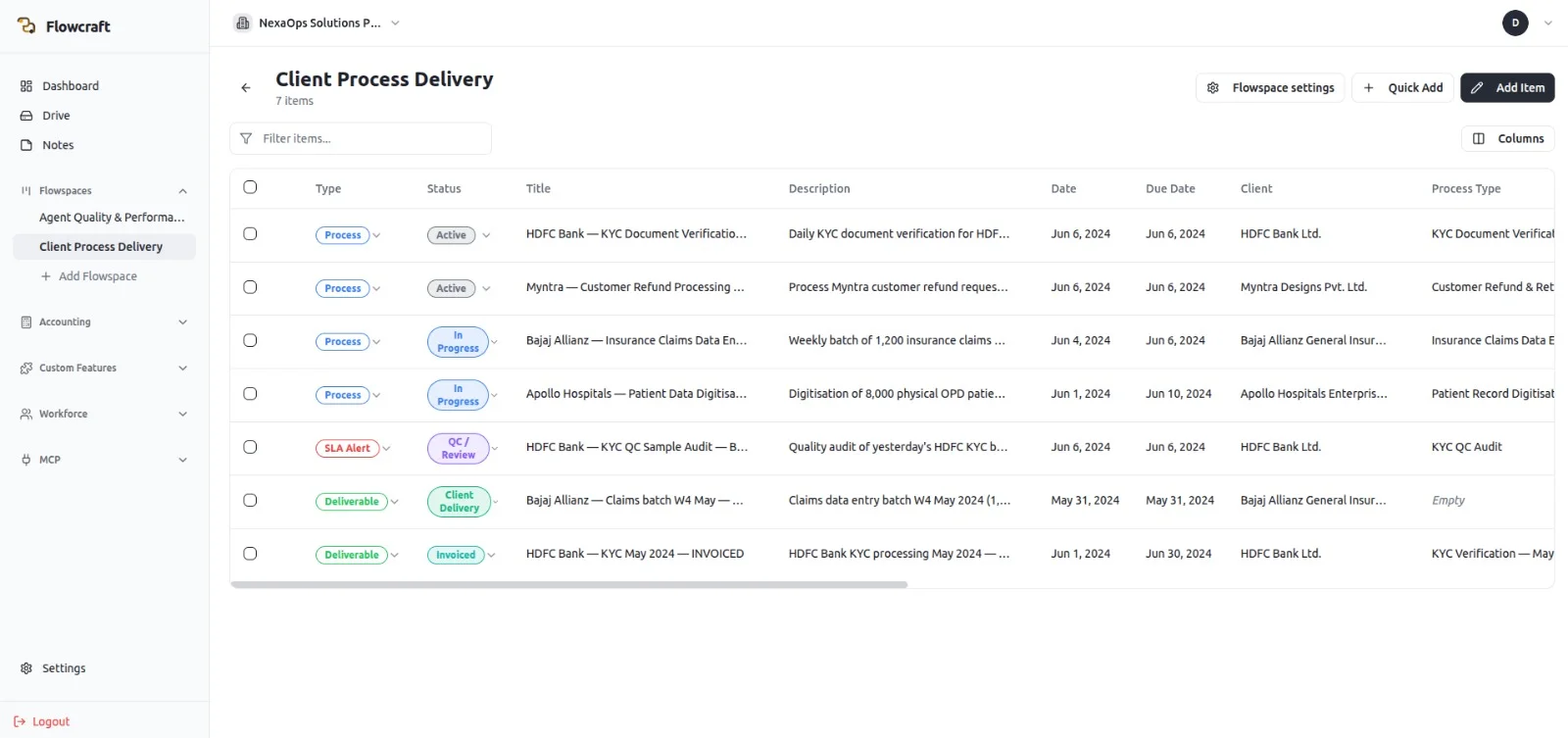This screenshot has width=1568, height=738.
Task: Go back using the arrow icon
Action: pyautogui.click(x=246, y=88)
